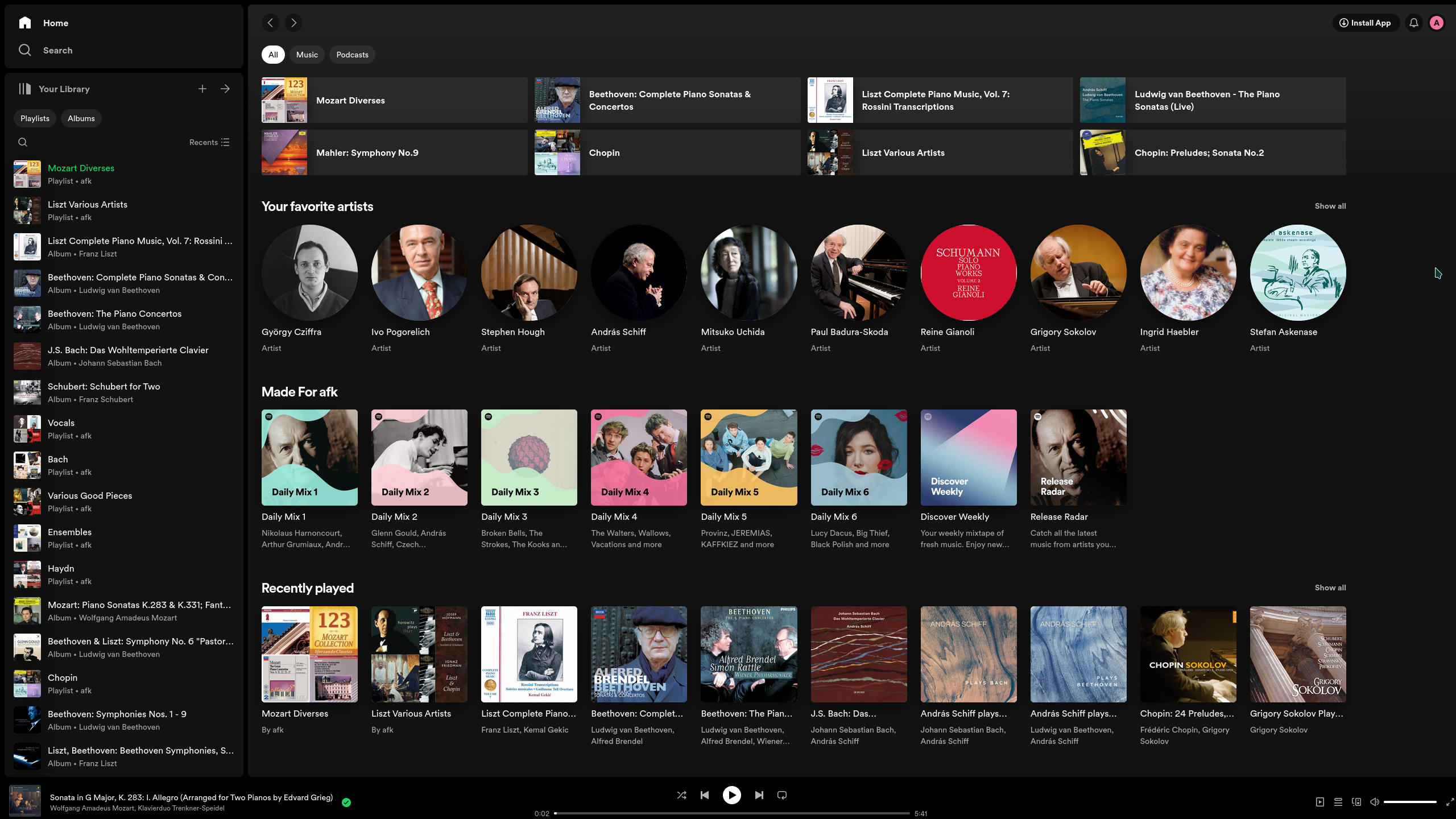Select the Music filter chip

tap(307, 55)
